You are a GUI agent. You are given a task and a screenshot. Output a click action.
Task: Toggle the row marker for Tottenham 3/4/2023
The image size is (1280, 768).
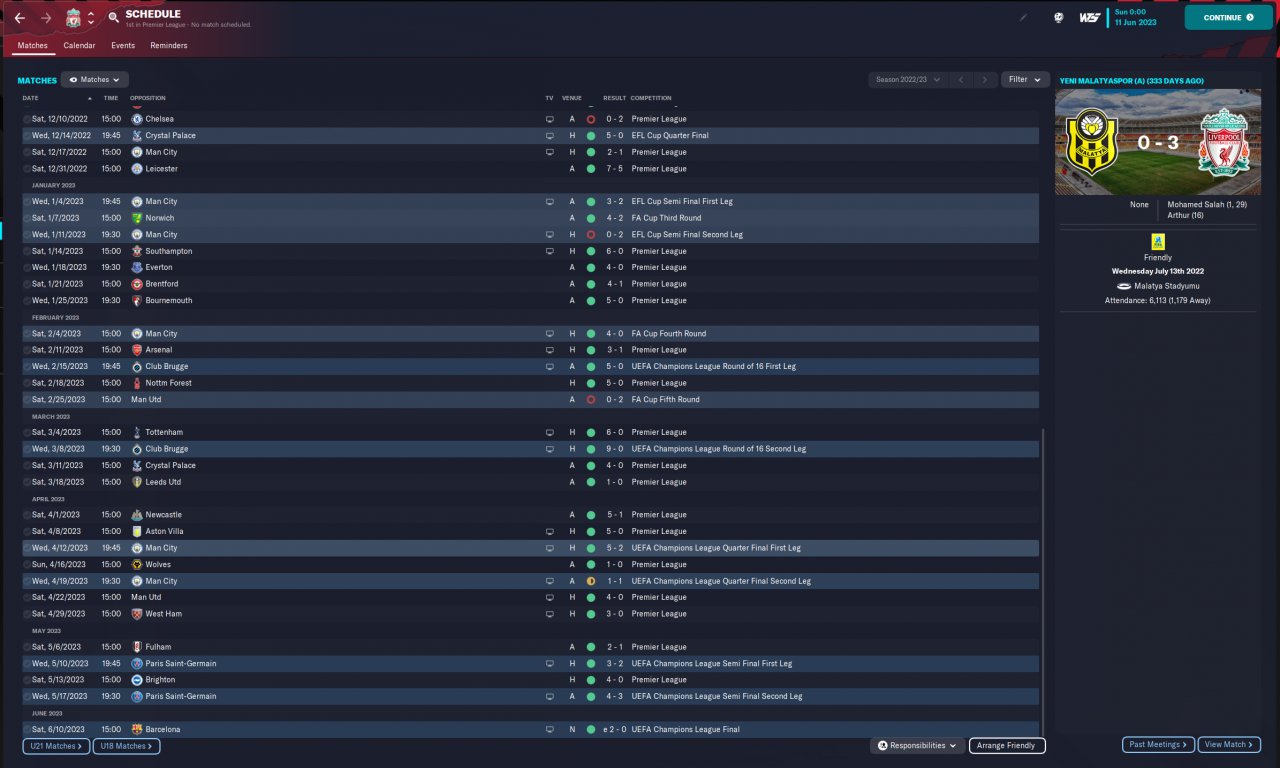(27, 432)
